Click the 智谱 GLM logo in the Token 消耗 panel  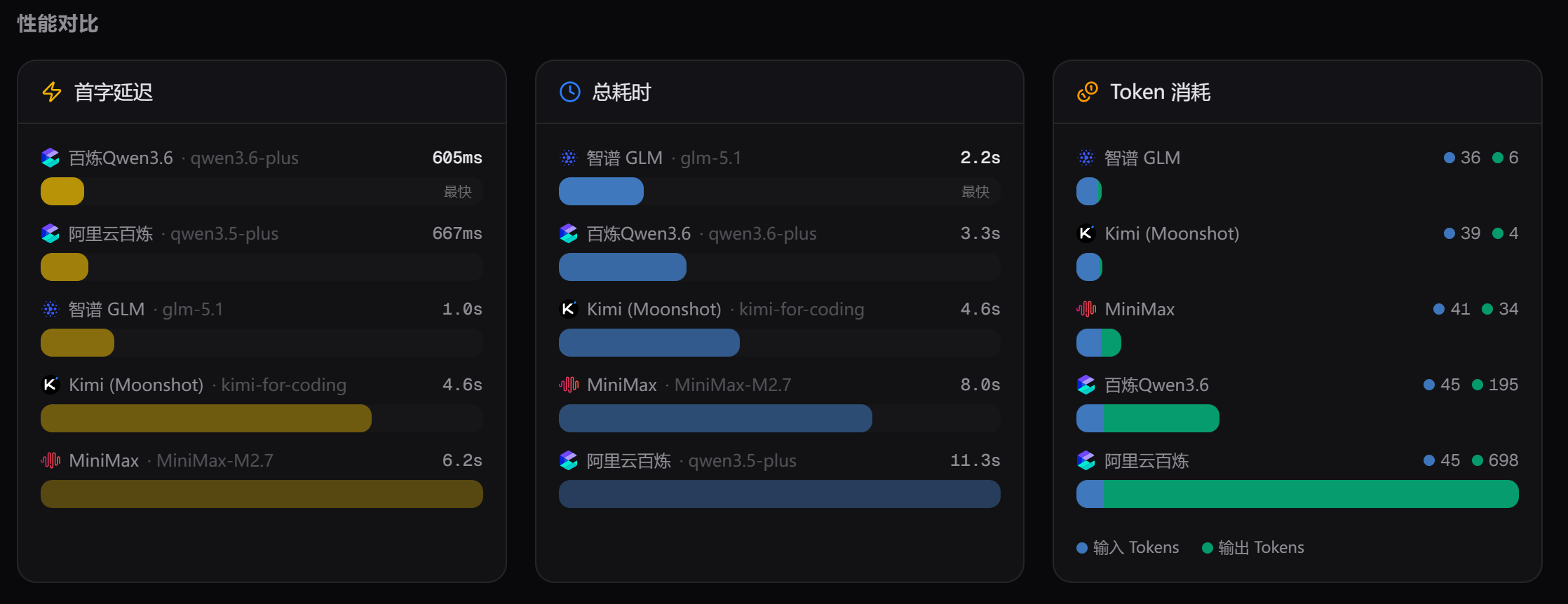(x=1086, y=158)
